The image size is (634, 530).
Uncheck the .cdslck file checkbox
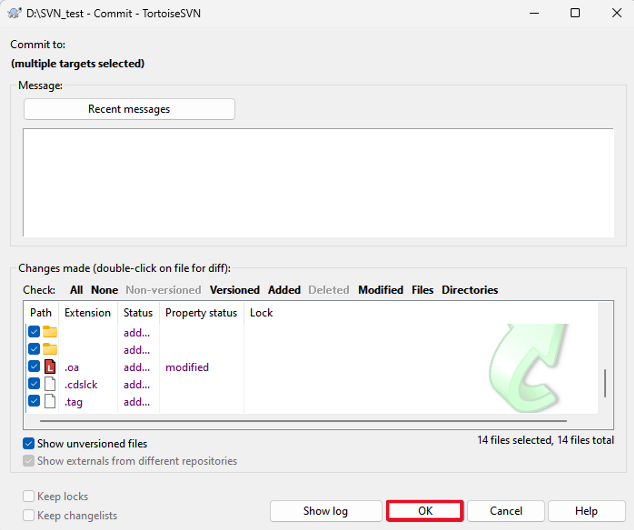coord(34,384)
